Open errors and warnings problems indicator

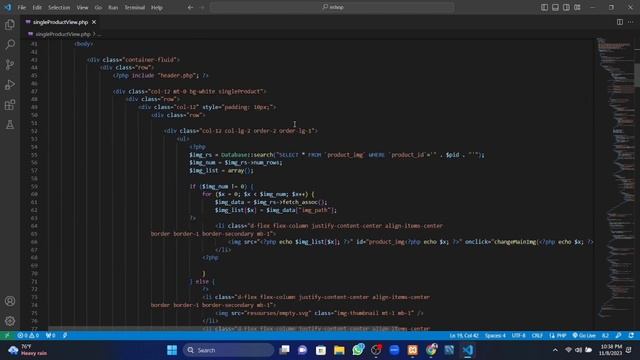tap(28, 336)
